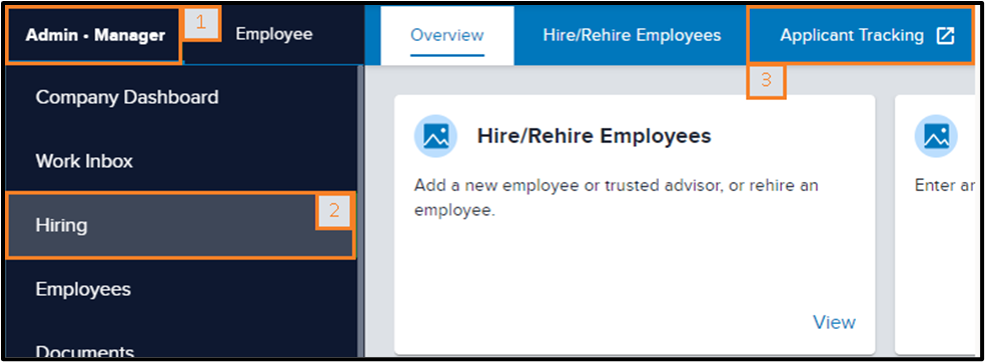The width and height of the screenshot is (985, 362).
Task: Go to Company Dashboard in sidebar
Action: point(127,97)
